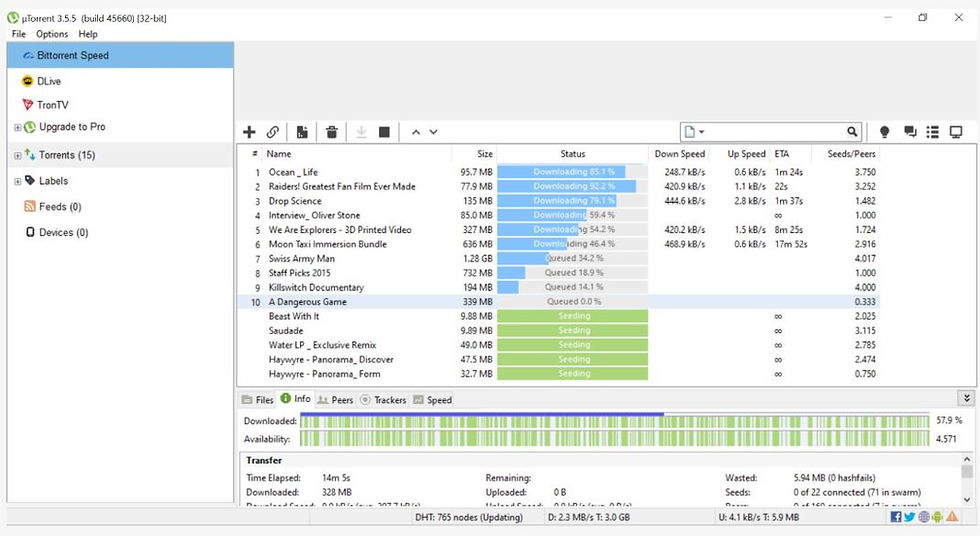Click the Stop Torrent square icon
980x536 pixels.
(384, 132)
